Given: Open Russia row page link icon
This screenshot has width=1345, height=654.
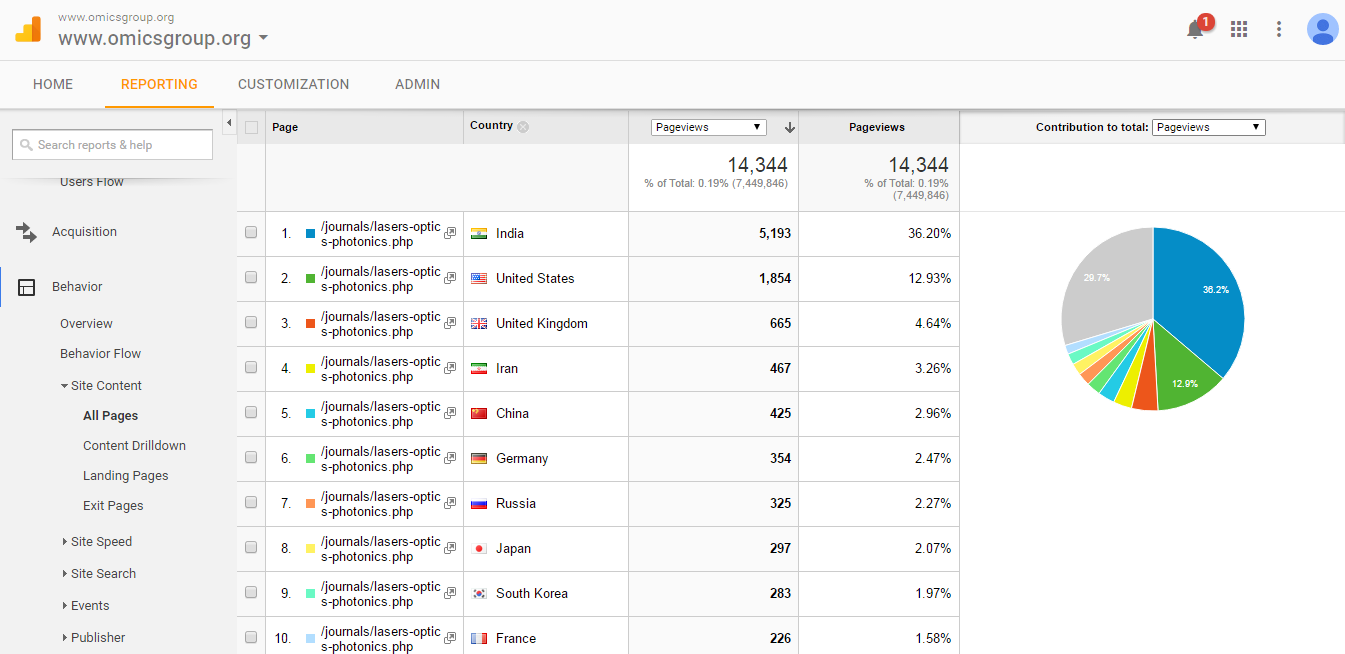Looking at the screenshot, I should (450, 503).
